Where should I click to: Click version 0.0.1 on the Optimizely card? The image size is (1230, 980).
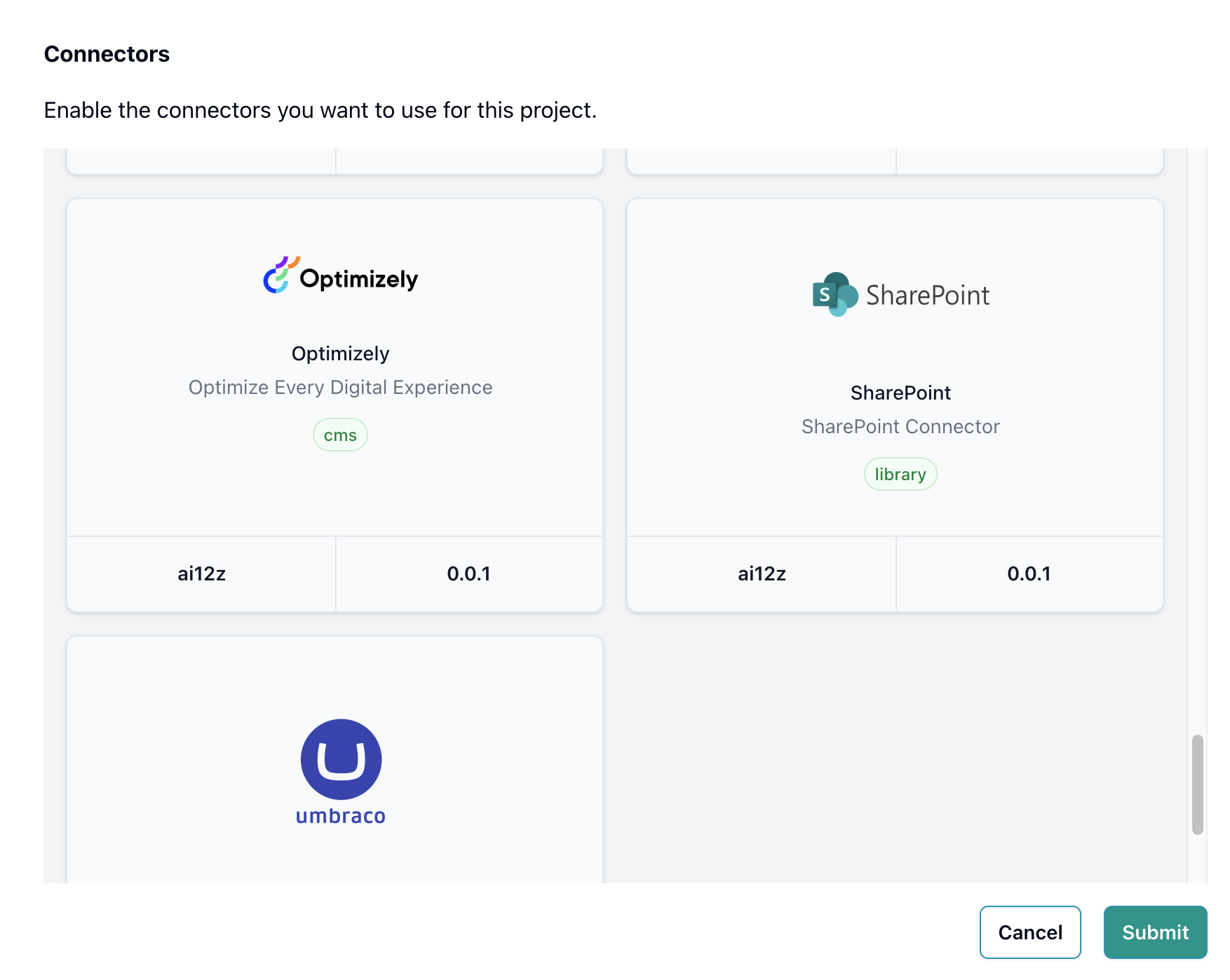click(x=469, y=573)
